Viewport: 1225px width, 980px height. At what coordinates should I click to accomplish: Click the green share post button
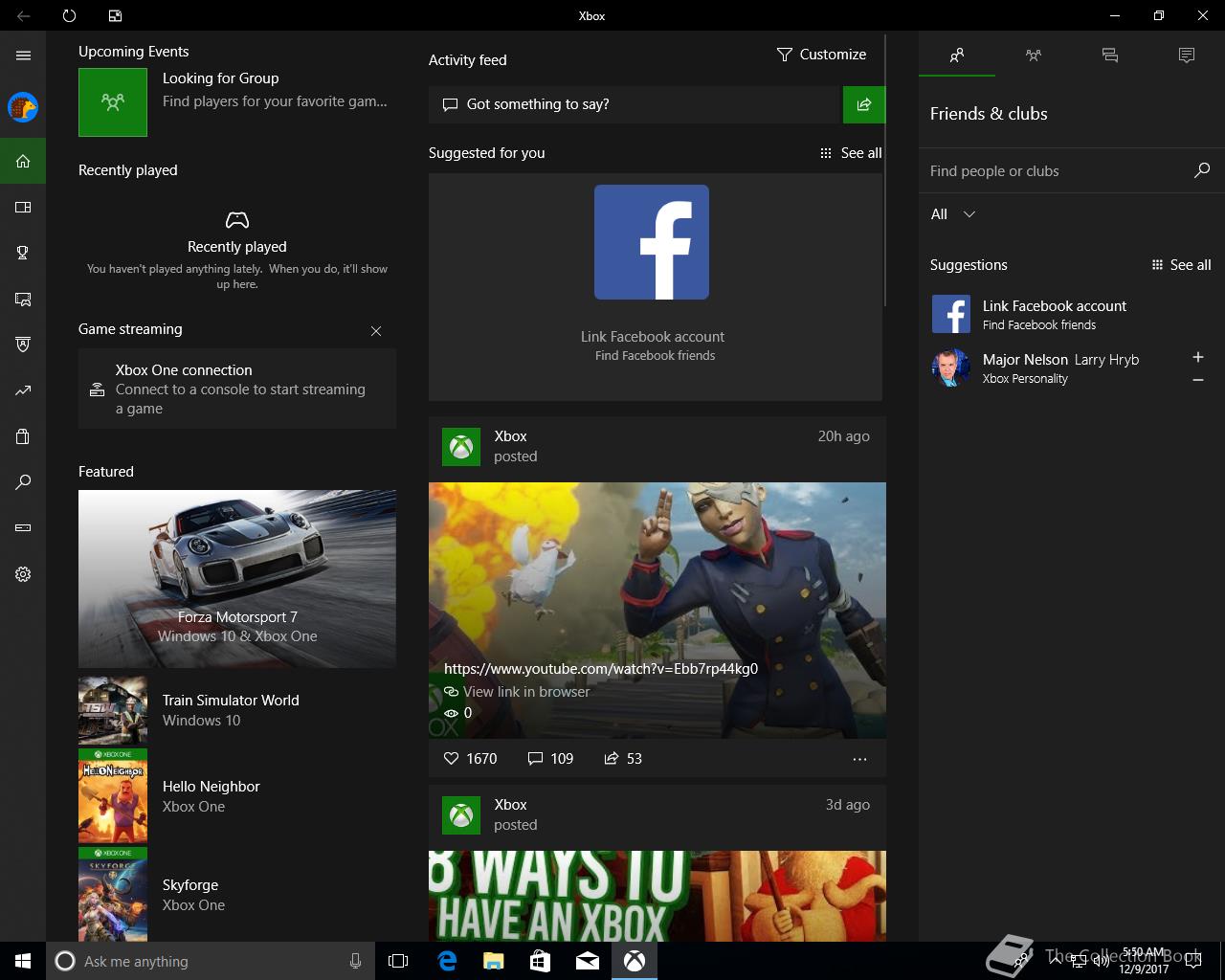(x=864, y=104)
